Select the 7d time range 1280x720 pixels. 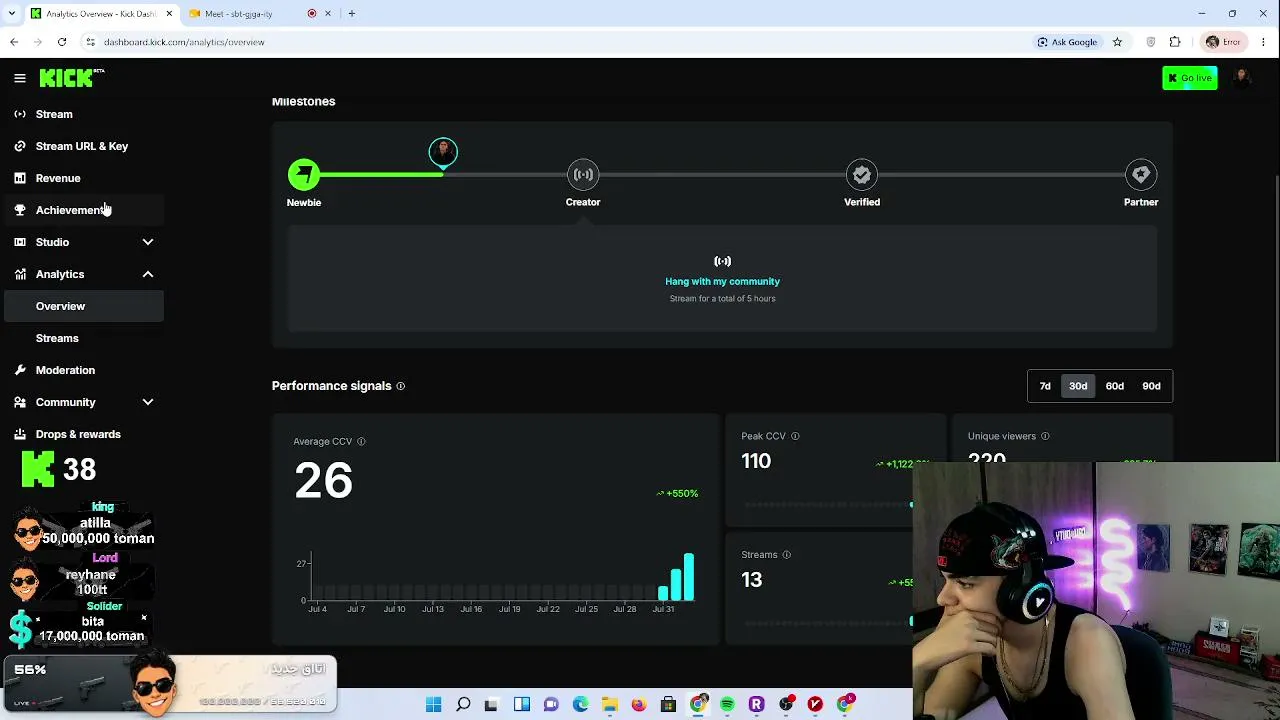click(1045, 386)
